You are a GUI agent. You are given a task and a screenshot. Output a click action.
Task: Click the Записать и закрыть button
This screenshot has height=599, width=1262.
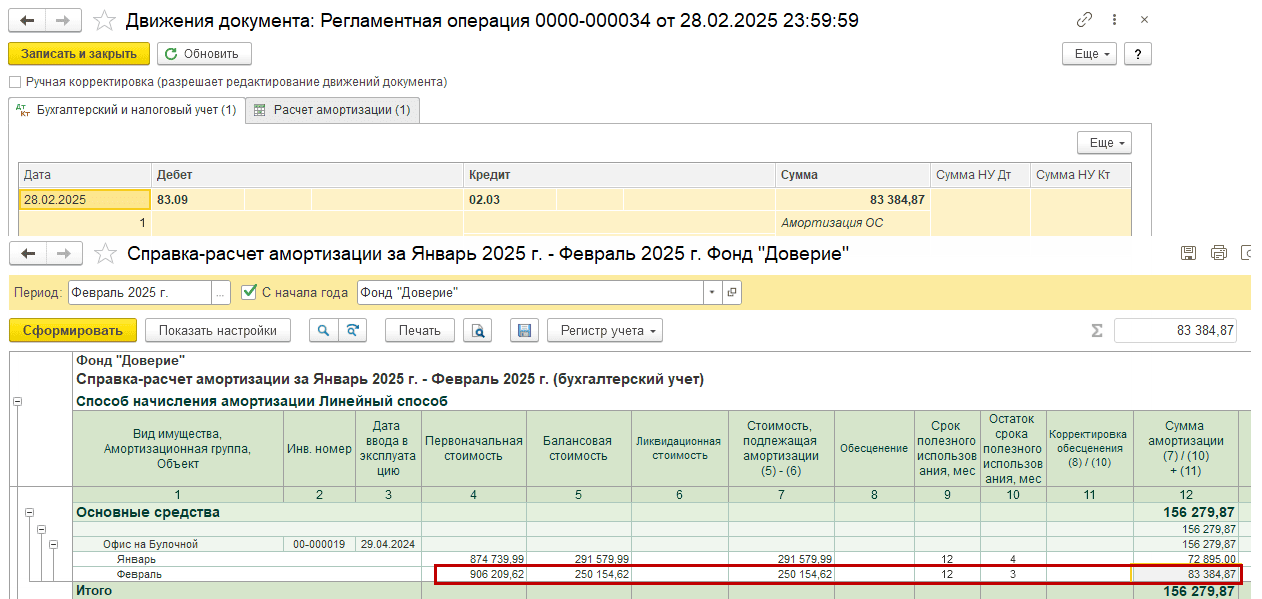(79, 54)
